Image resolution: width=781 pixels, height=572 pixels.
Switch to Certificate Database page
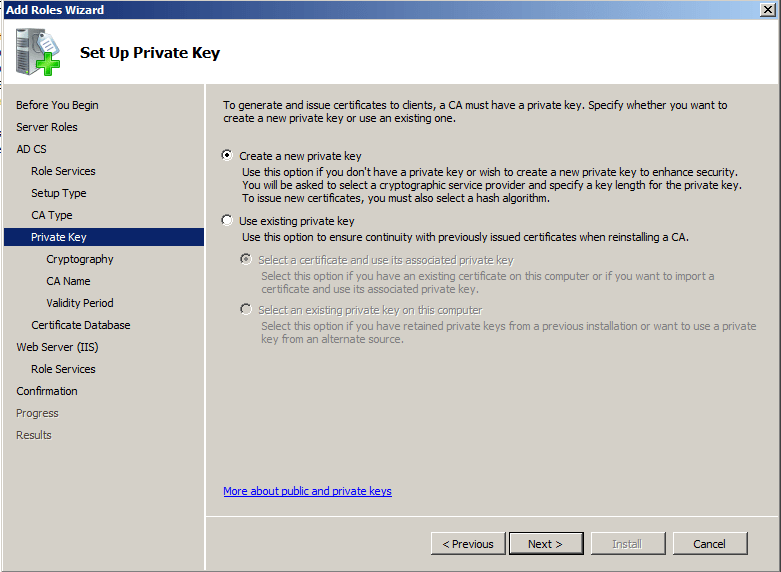(81, 325)
